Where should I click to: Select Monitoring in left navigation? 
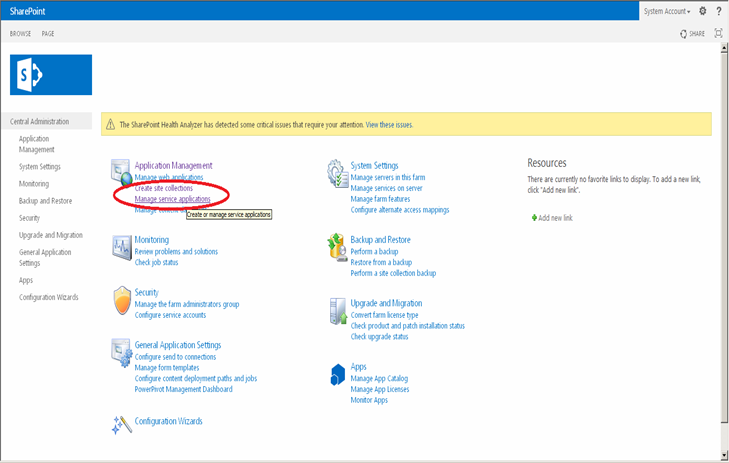[33, 184]
